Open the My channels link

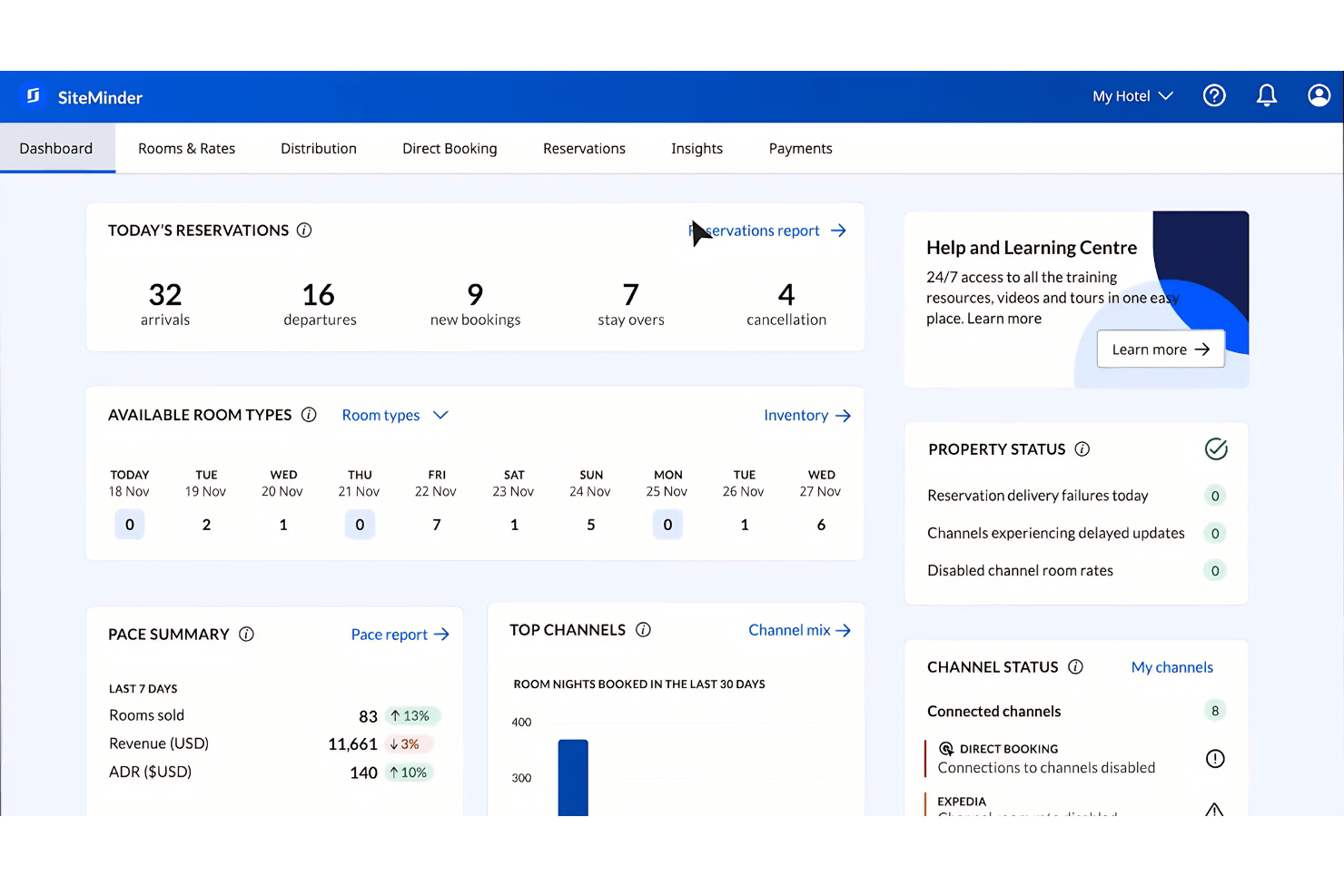coord(1171,667)
